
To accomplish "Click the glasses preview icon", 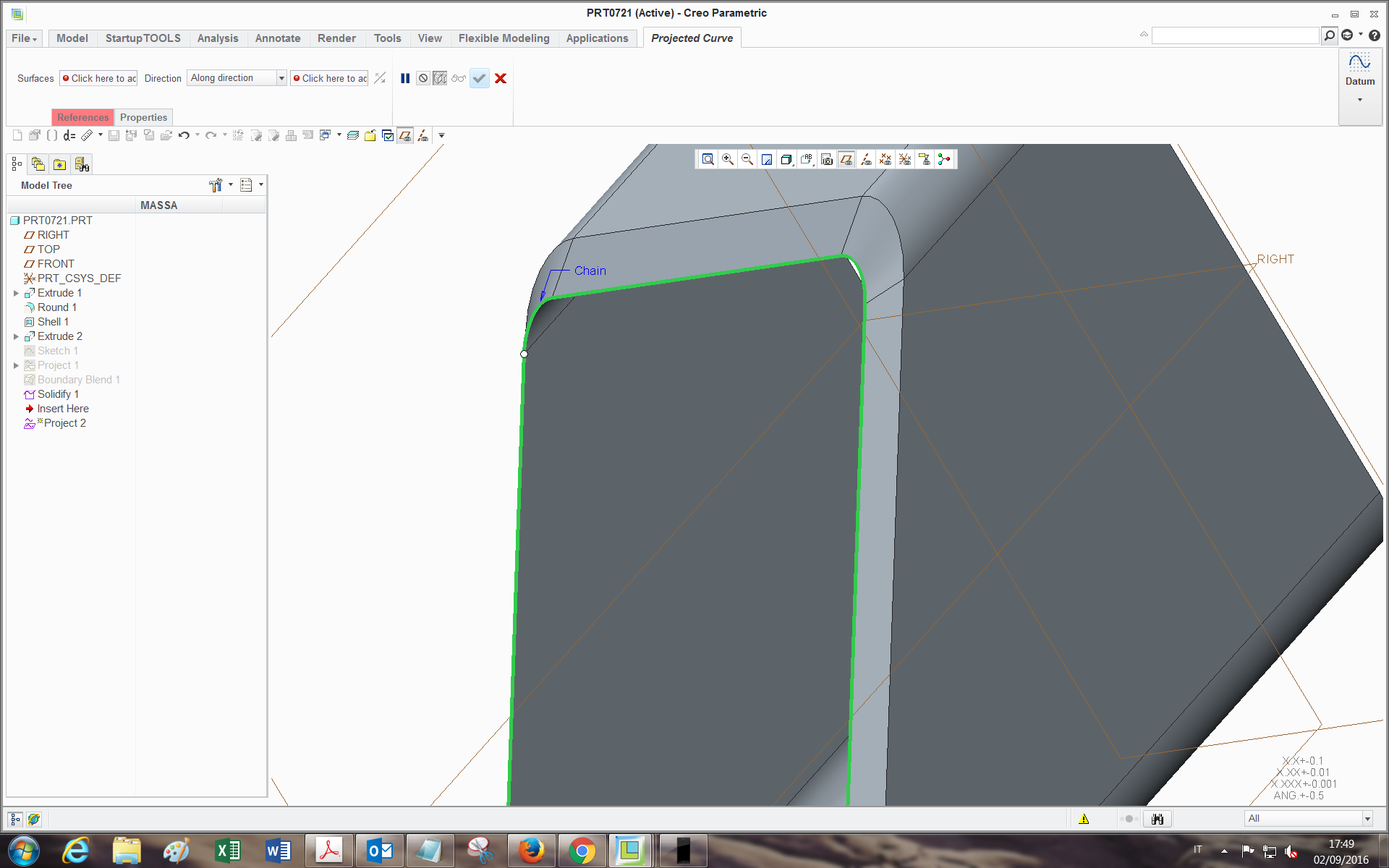I will click(459, 78).
